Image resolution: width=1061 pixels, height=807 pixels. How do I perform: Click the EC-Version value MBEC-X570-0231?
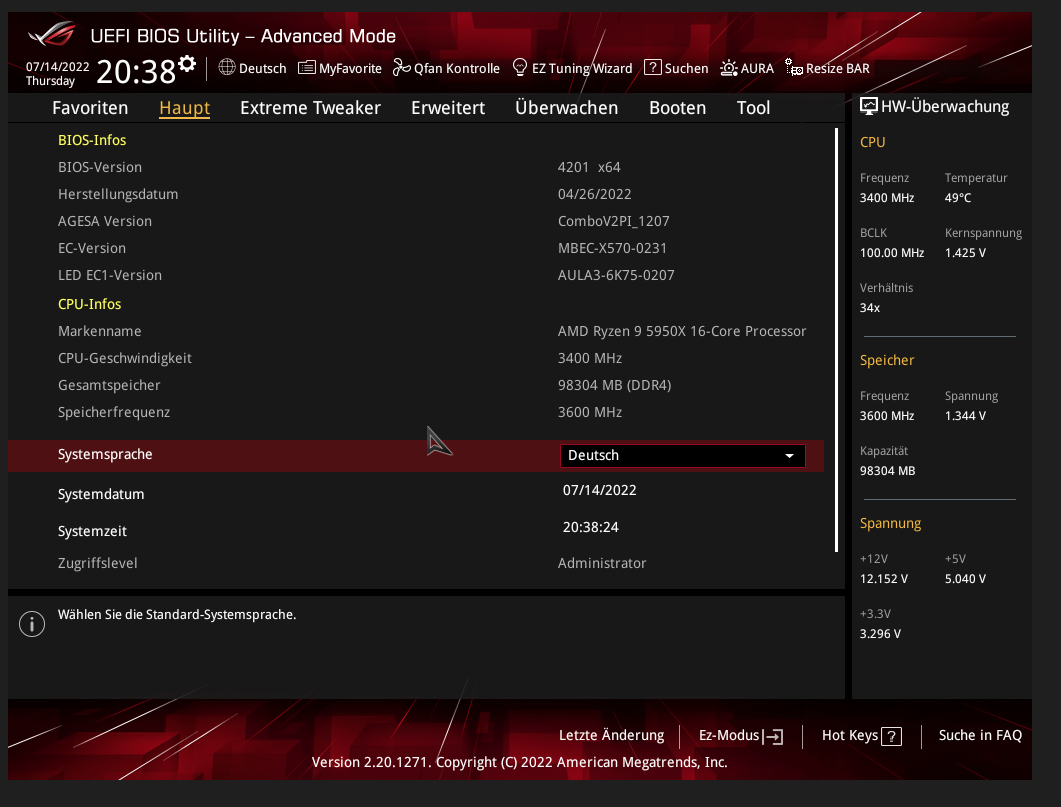612,248
